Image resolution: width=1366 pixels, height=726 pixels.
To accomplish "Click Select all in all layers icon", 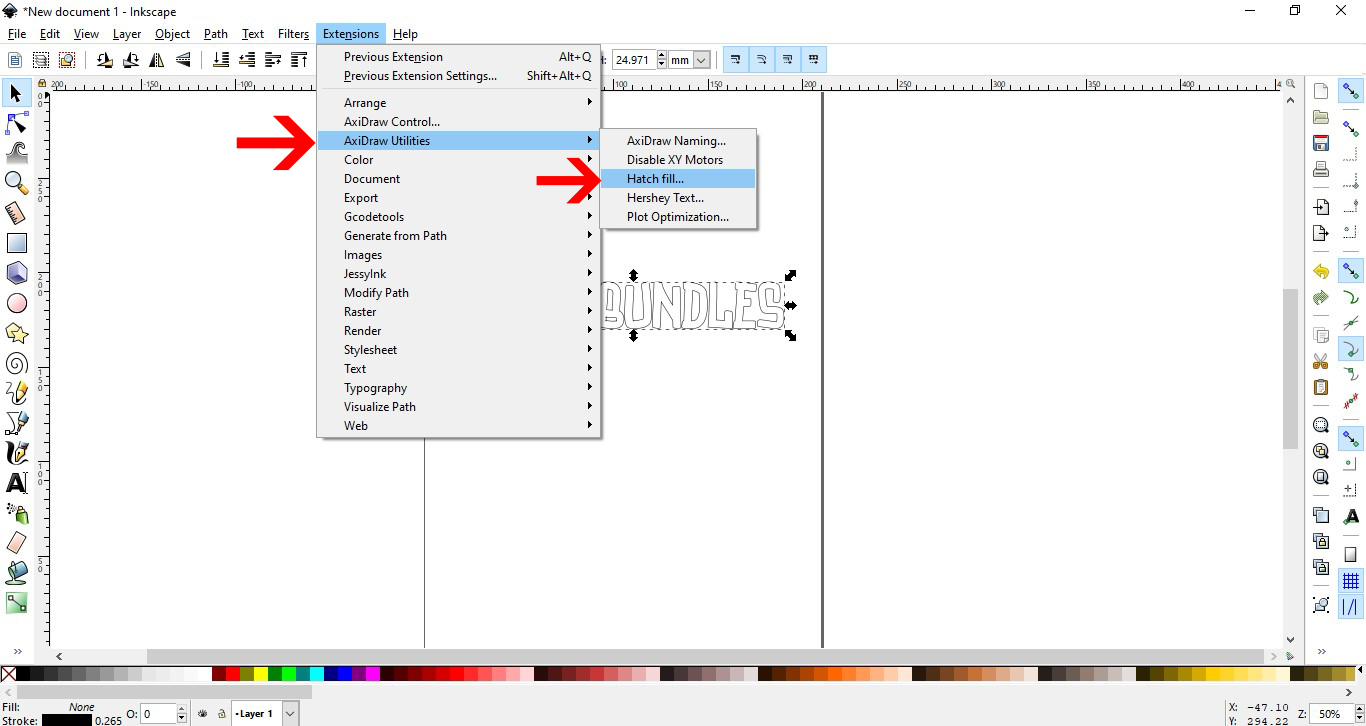I will click(x=41, y=60).
